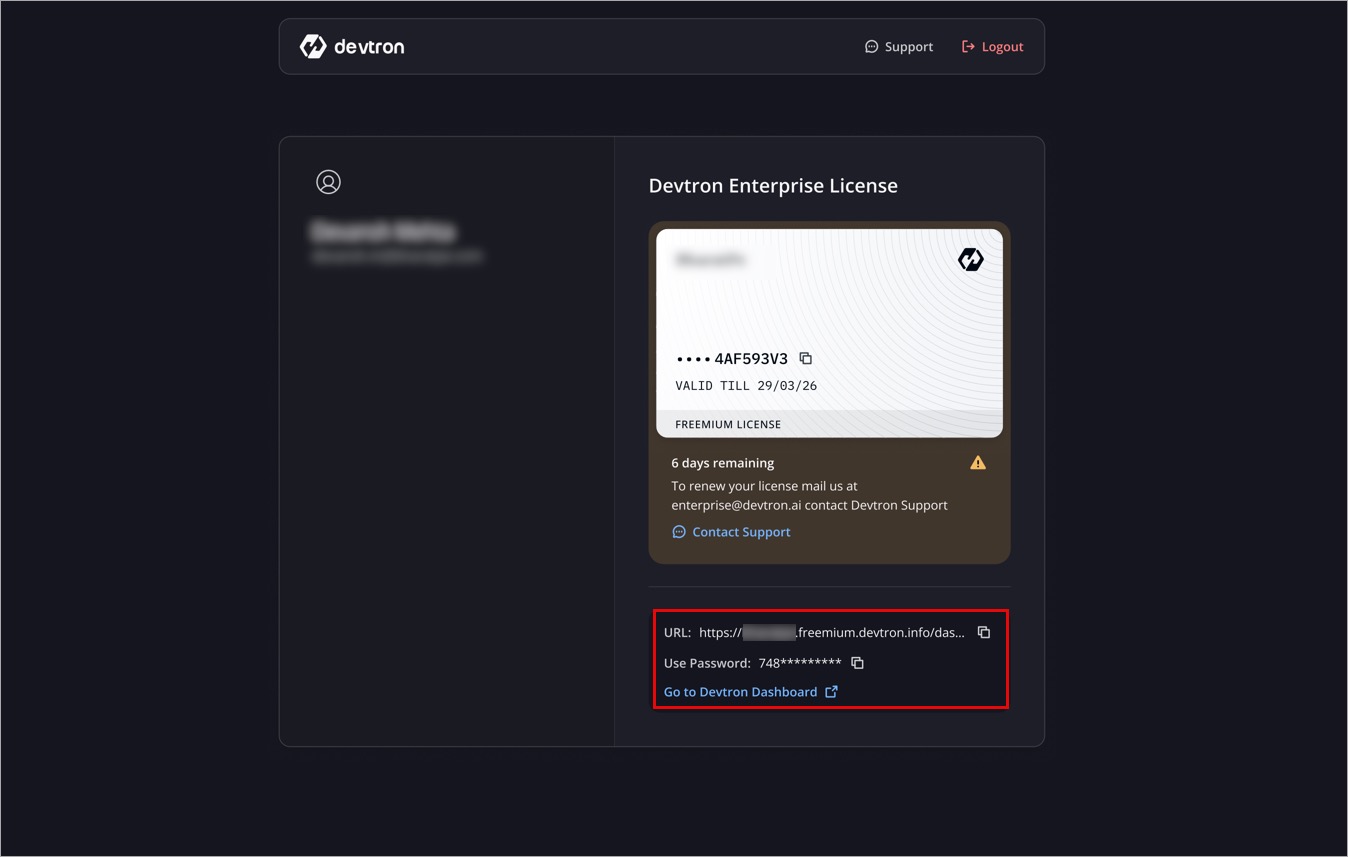Click the orange warning triangle icon
Screen dimensions: 1348x857
(x=978, y=463)
